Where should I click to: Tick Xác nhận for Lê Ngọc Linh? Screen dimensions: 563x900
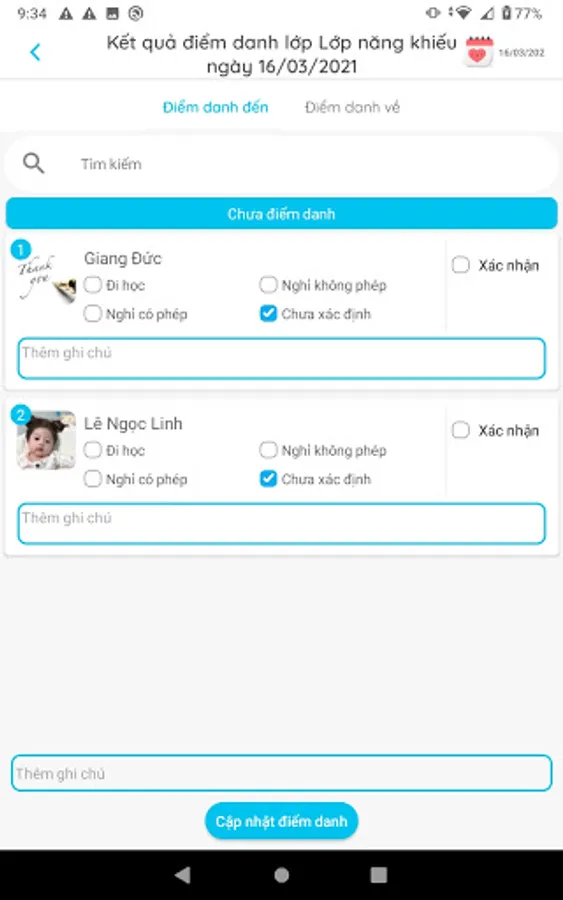pos(461,430)
